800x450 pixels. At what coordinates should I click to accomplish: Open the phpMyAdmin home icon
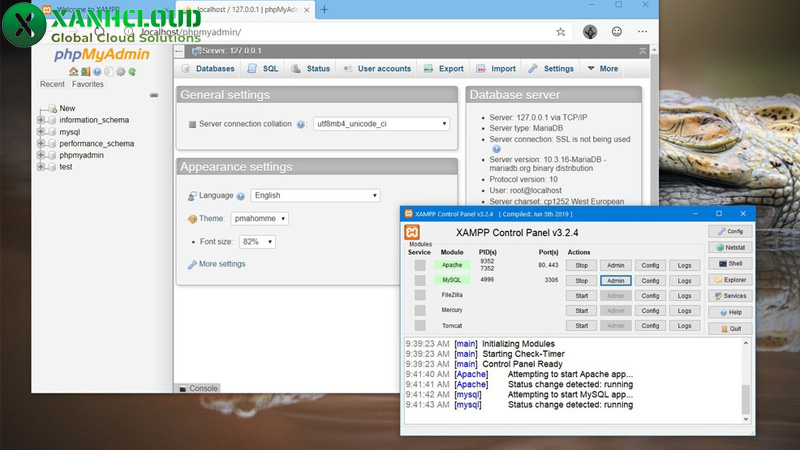(73, 71)
